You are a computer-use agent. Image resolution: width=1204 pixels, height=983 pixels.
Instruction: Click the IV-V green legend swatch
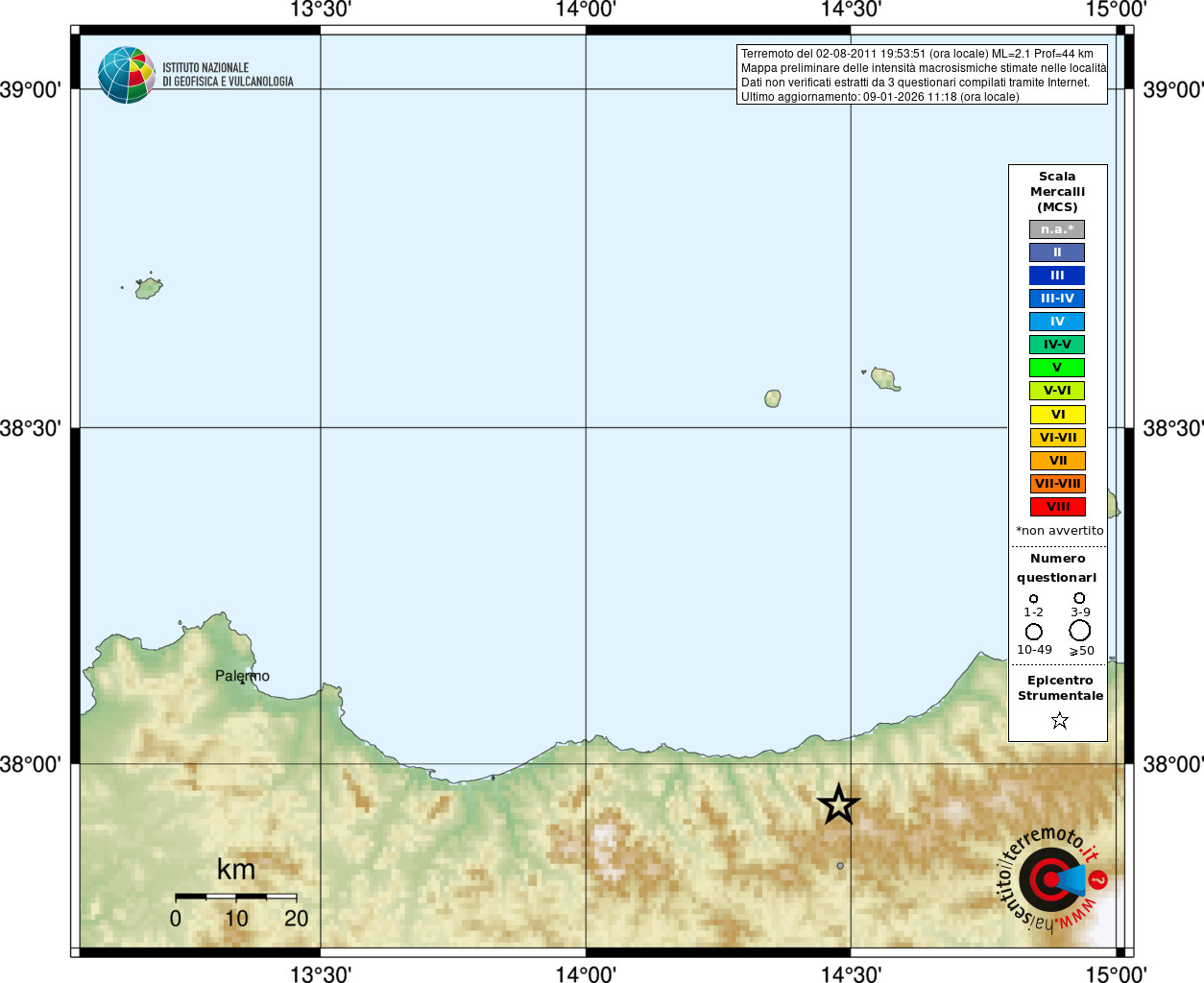pos(1057,345)
